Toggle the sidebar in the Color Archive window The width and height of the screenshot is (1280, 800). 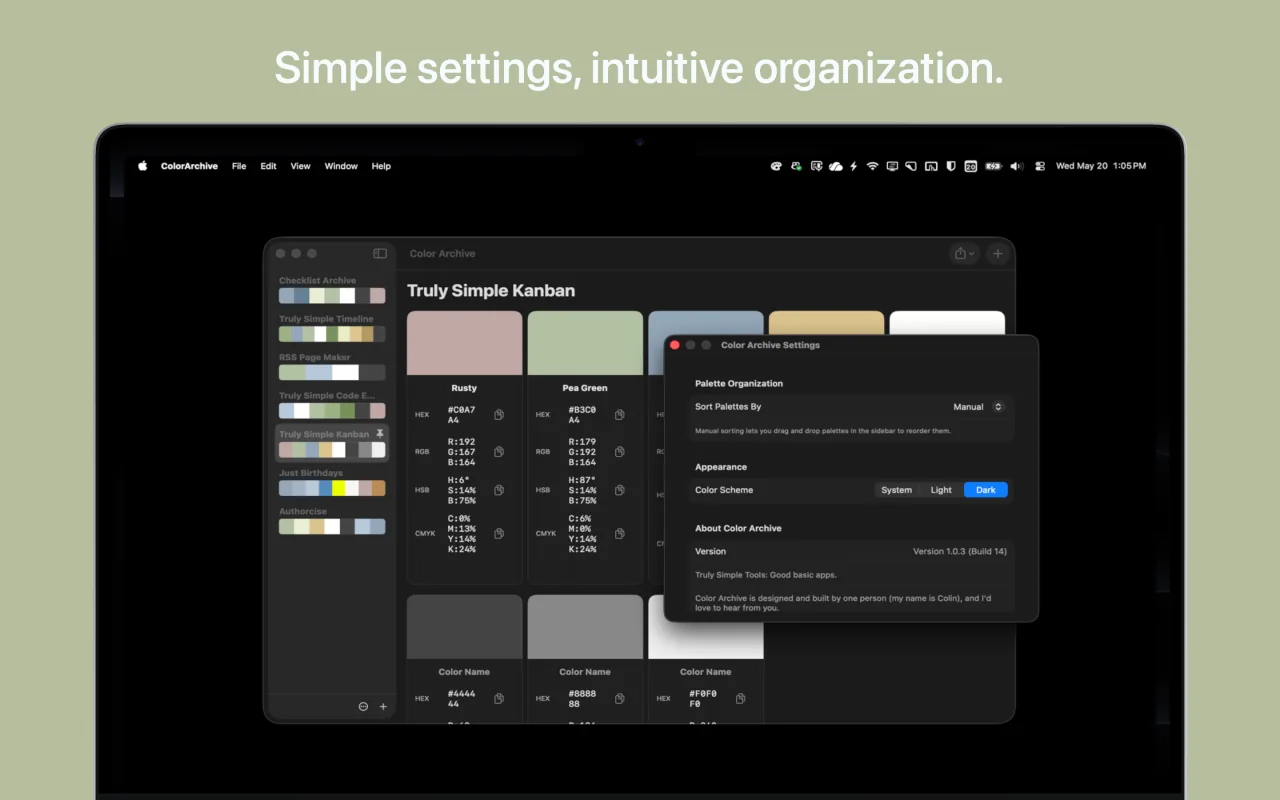(x=380, y=254)
